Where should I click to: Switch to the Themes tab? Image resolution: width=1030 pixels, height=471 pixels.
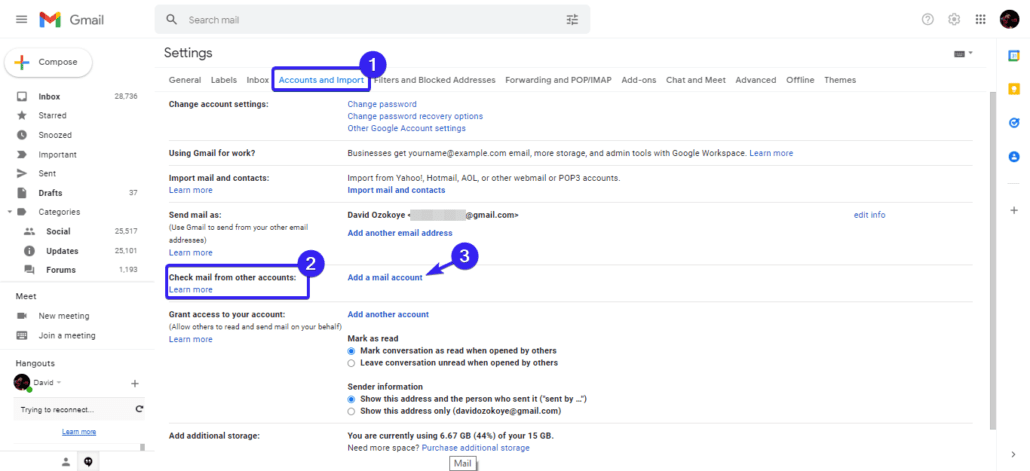tap(840, 80)
